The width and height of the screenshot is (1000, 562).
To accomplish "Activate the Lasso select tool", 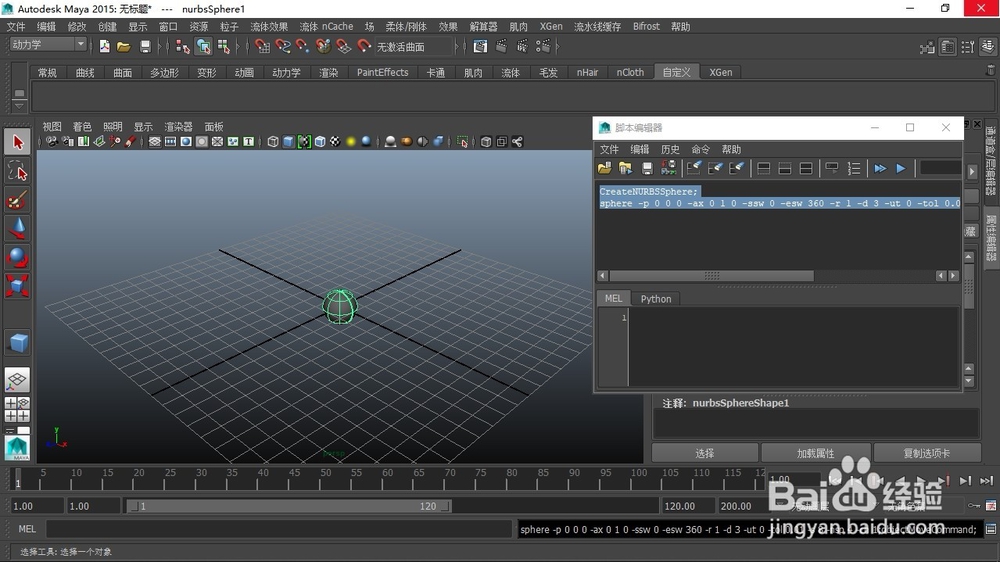I will [x=17, y=171].
